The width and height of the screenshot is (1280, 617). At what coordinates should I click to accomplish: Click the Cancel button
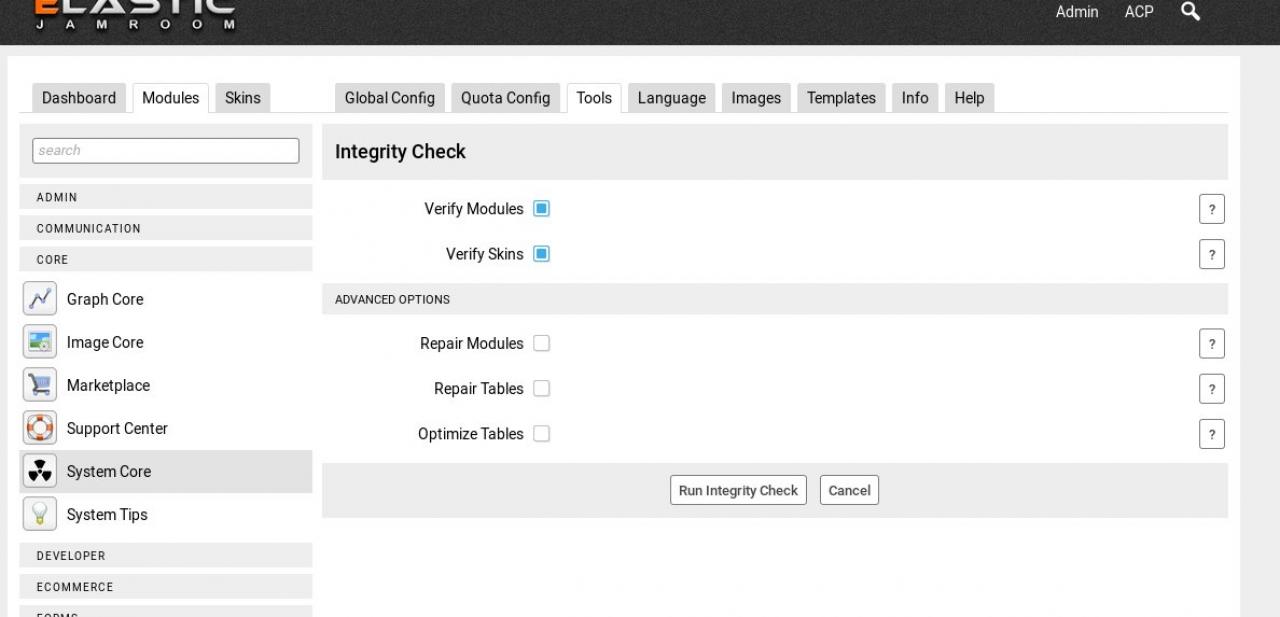(x=849, y=490)
